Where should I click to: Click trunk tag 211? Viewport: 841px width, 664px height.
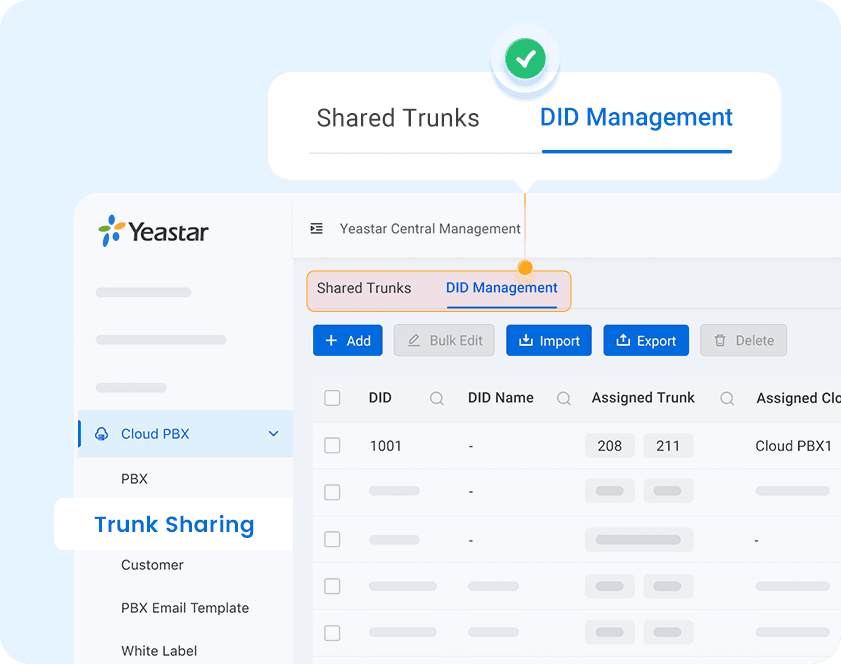tap(668, 446)
